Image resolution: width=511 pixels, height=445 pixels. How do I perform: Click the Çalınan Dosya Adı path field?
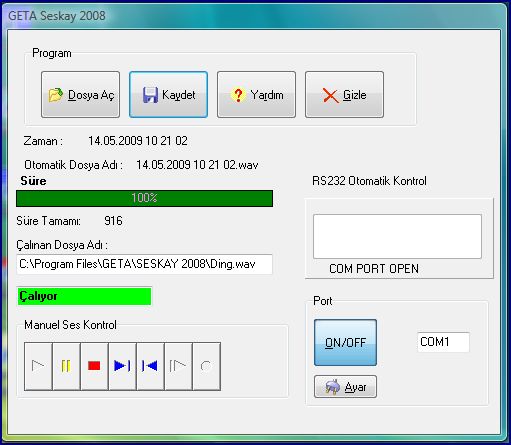tap(144, 264)
